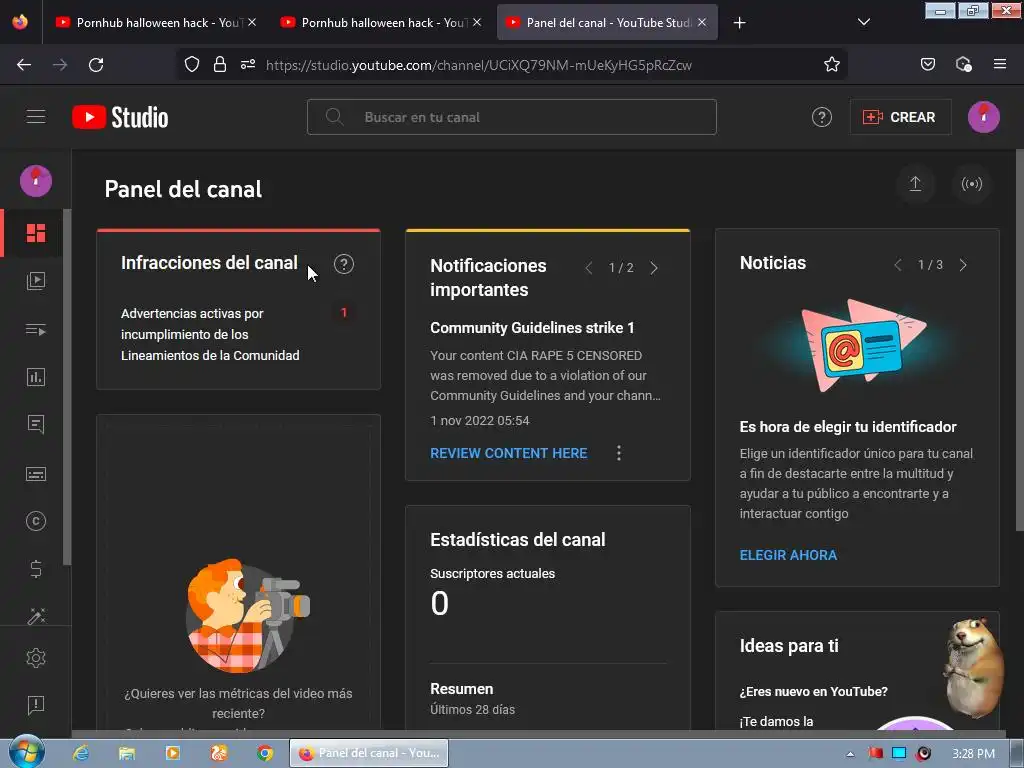Open the Help question mark icon in header
This screenshot has height=768, width=1024.
pos(822,118)
